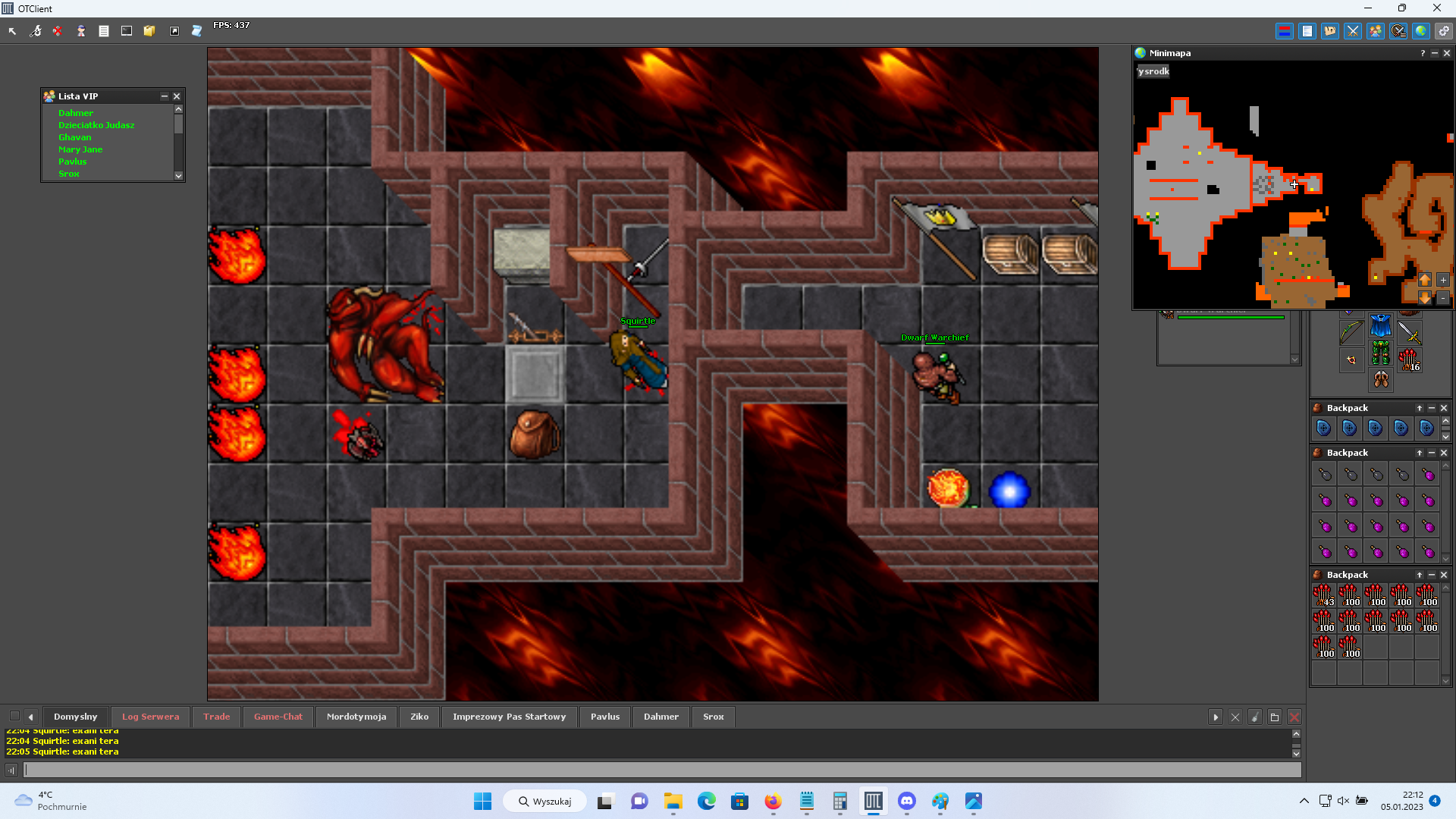1456x819 pixels.
Task: Select Dzieciatko Judasz in VIP list
Action: tap(96, 125)
